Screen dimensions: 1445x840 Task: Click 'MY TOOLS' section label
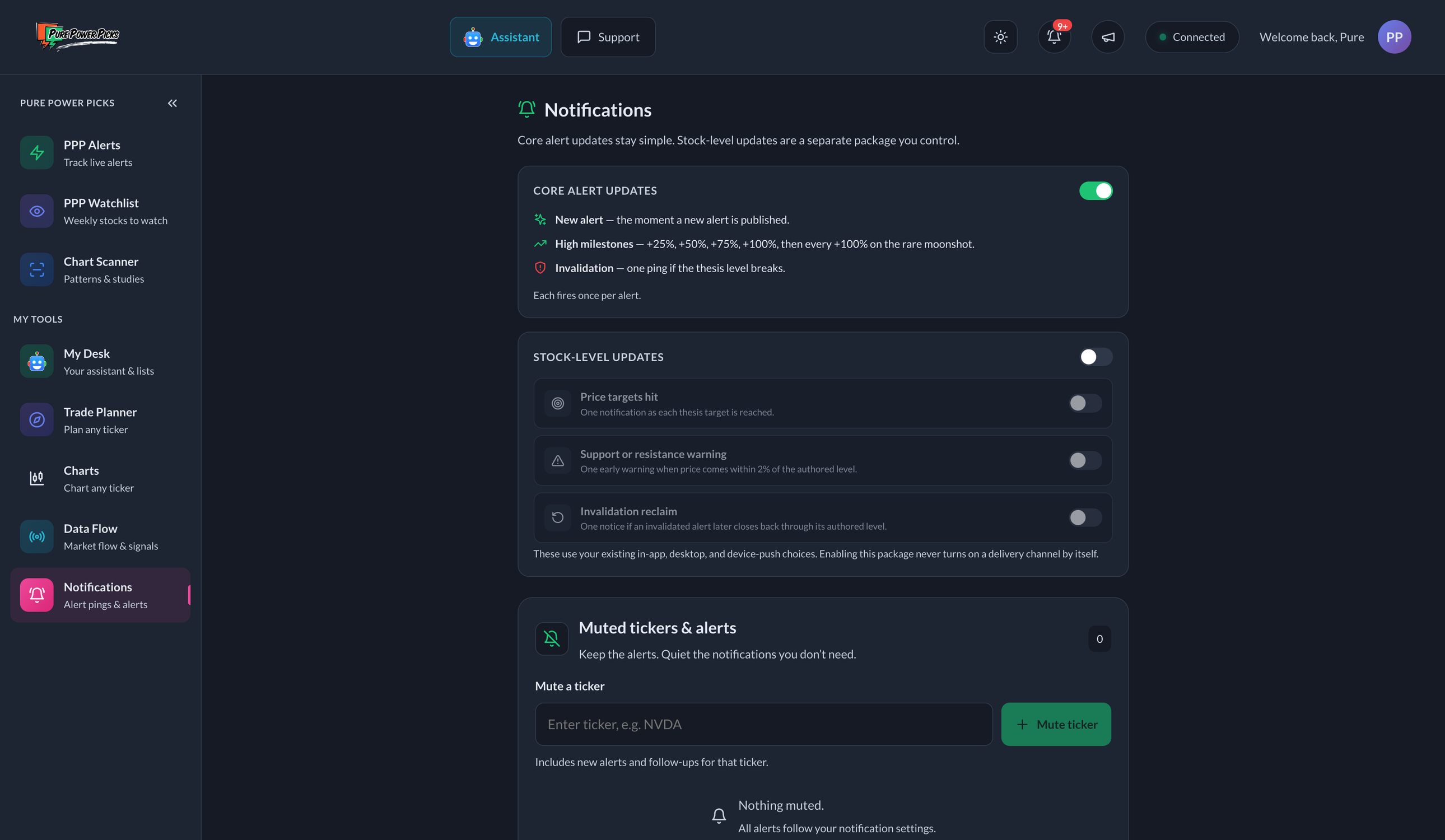tap(38, 319)
